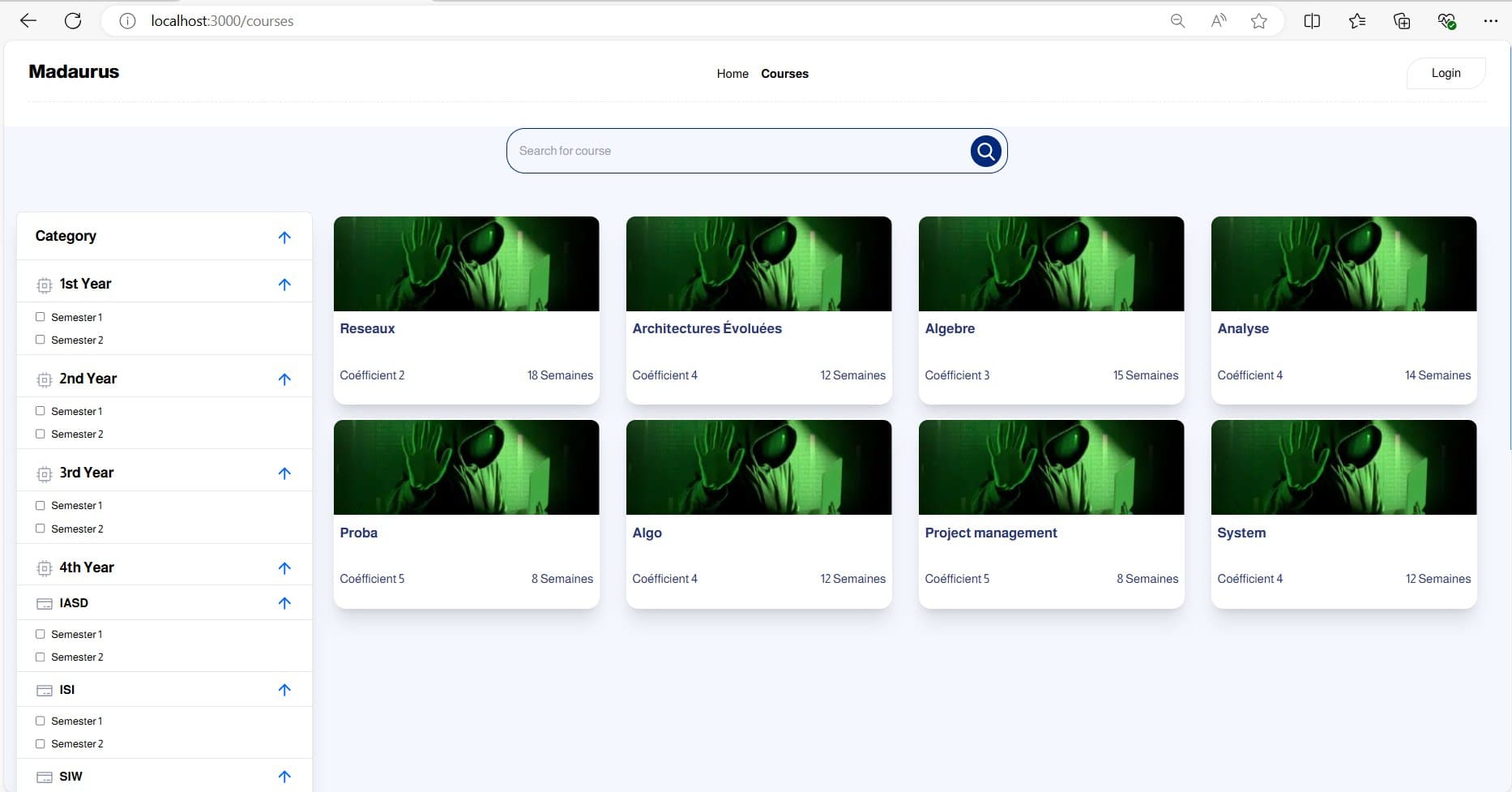Click the card icon next to IASD

click(44, 603)
